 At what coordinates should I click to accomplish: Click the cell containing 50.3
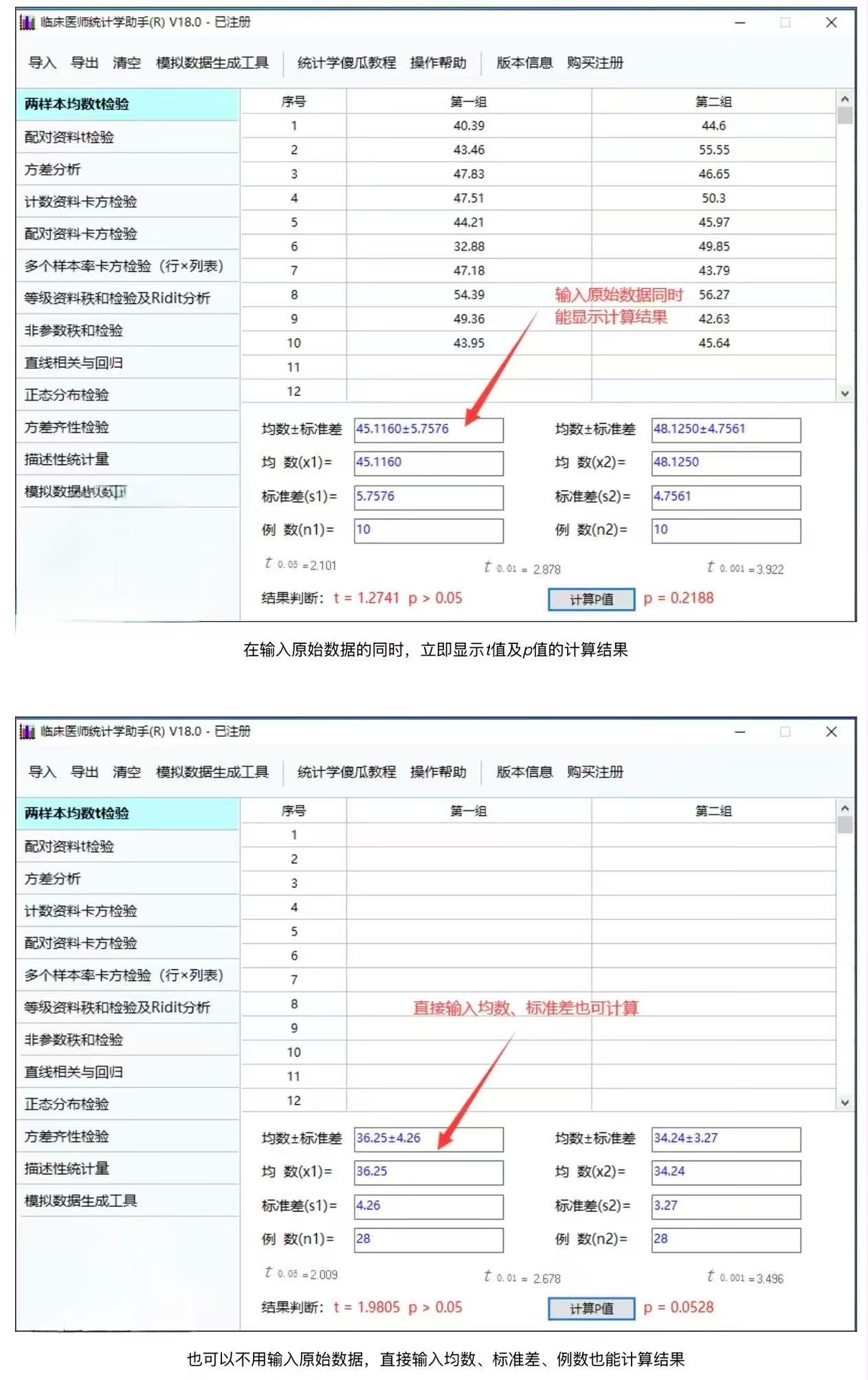click(x=714, y=198)
